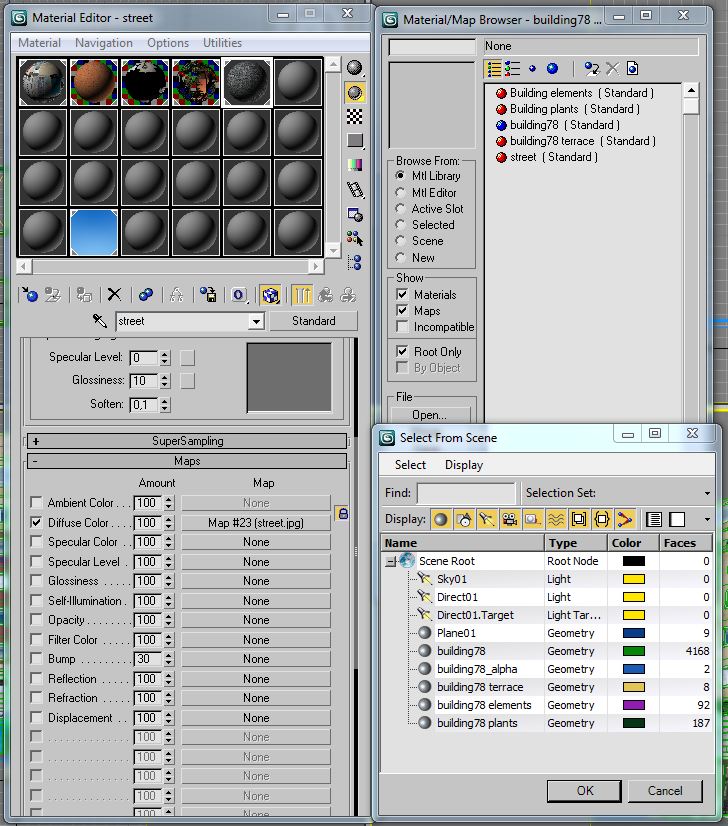Screen dimensions: 728x826
Task: Toggle Backlight icon in Material Editor
Action: pyautogui.click(x=355, y=92)
